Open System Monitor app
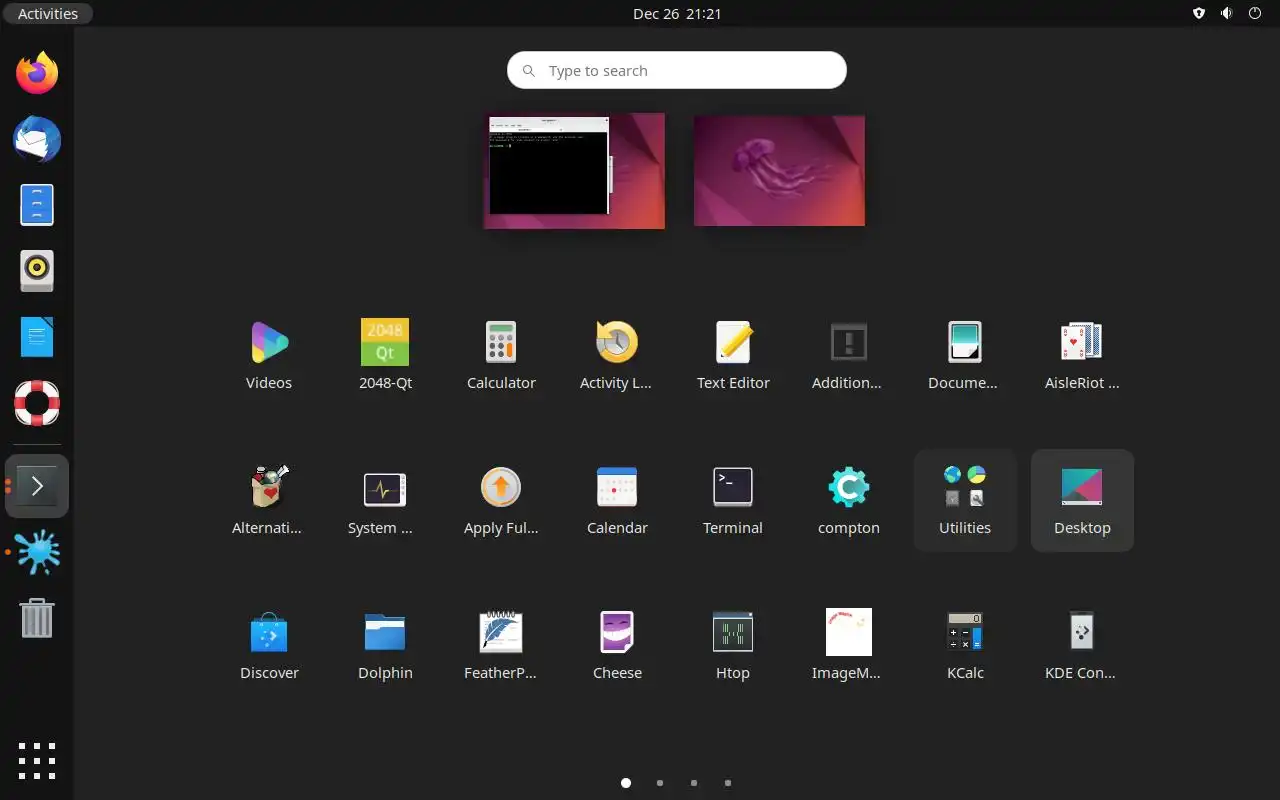 tap(385, 500)
